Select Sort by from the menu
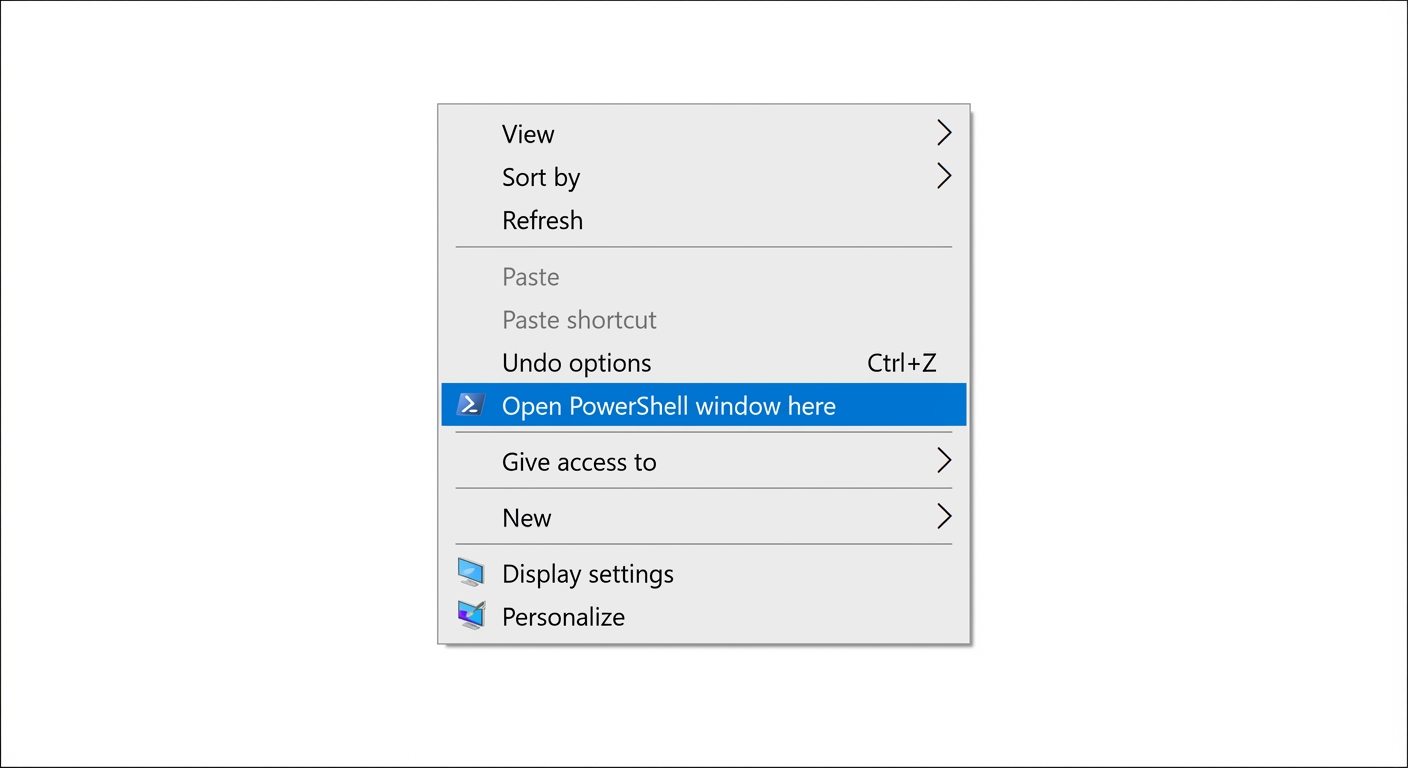The height and width of the screenshot is (768, 1408). point(541,176)
